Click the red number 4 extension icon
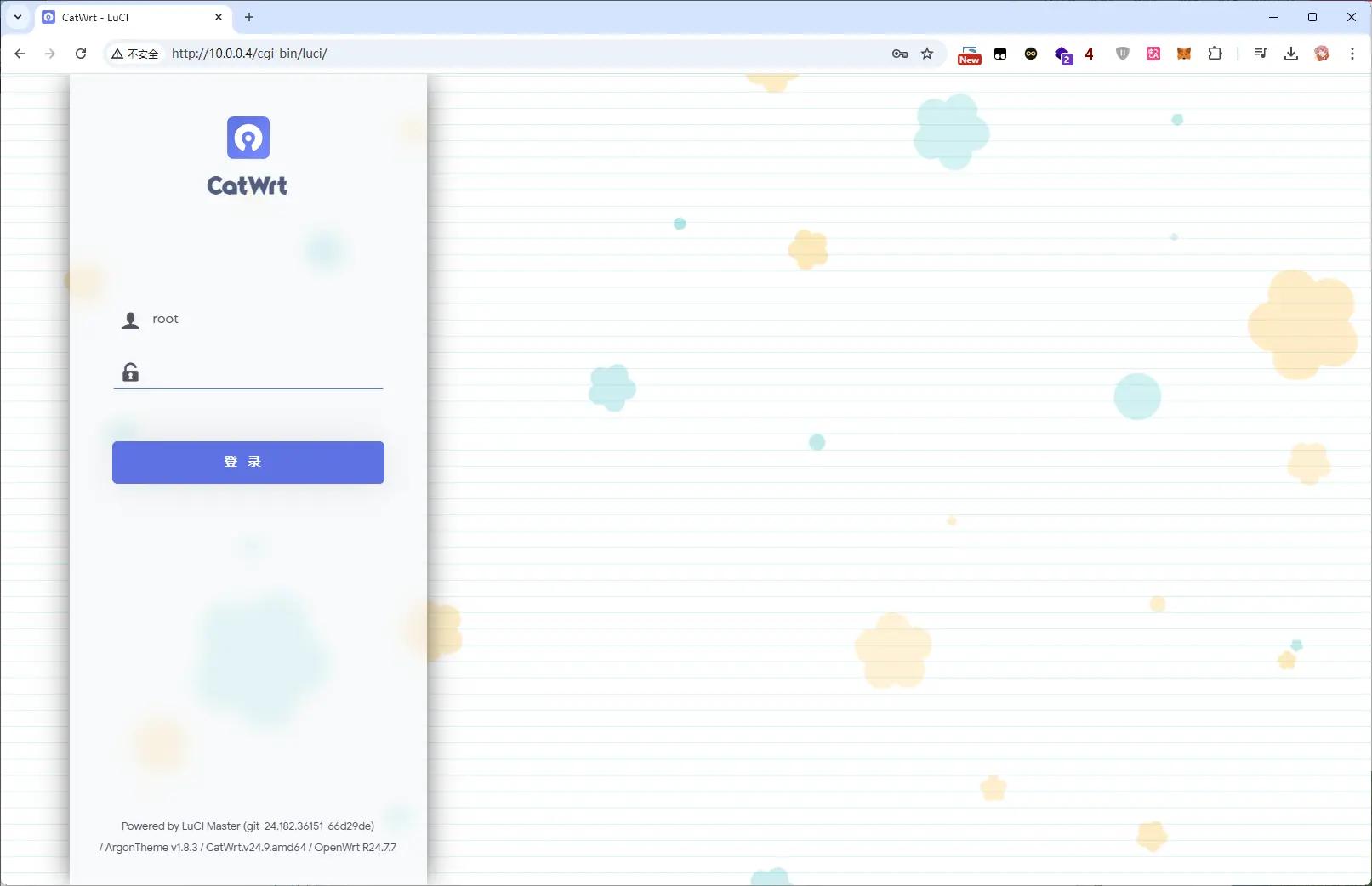Screen dimensions: 1372x886 pyautogui.click(x=1089, y=54)
